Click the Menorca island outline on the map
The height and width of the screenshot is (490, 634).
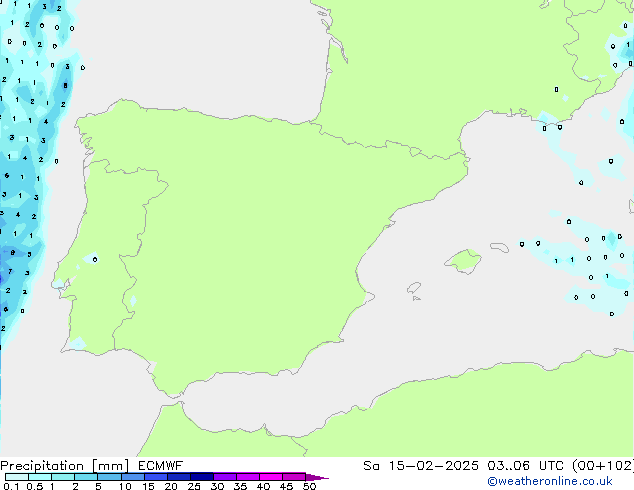coord(500,247)
